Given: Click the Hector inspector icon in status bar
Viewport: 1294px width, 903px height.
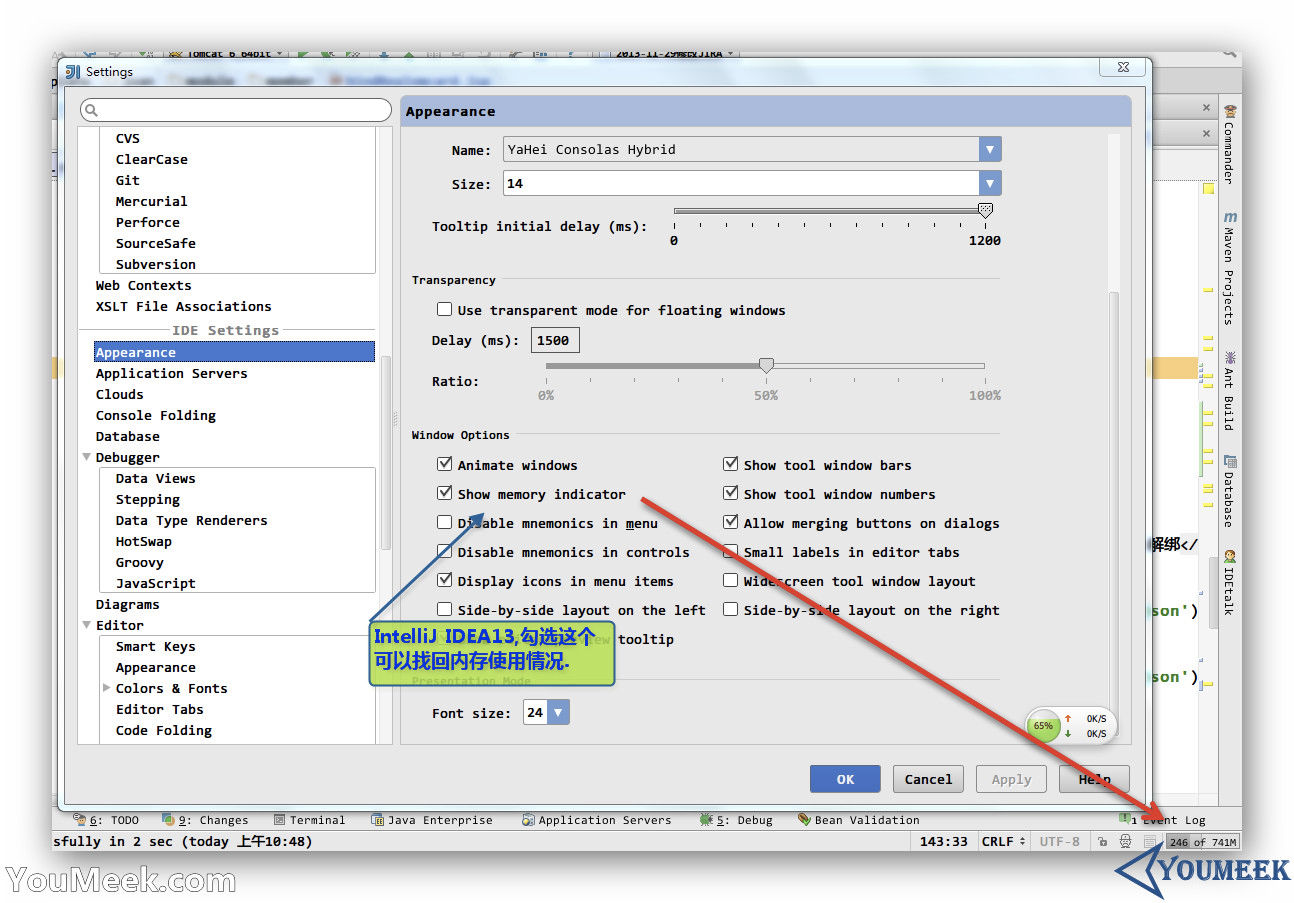Looking at the screenshot, I should 1126,842.
